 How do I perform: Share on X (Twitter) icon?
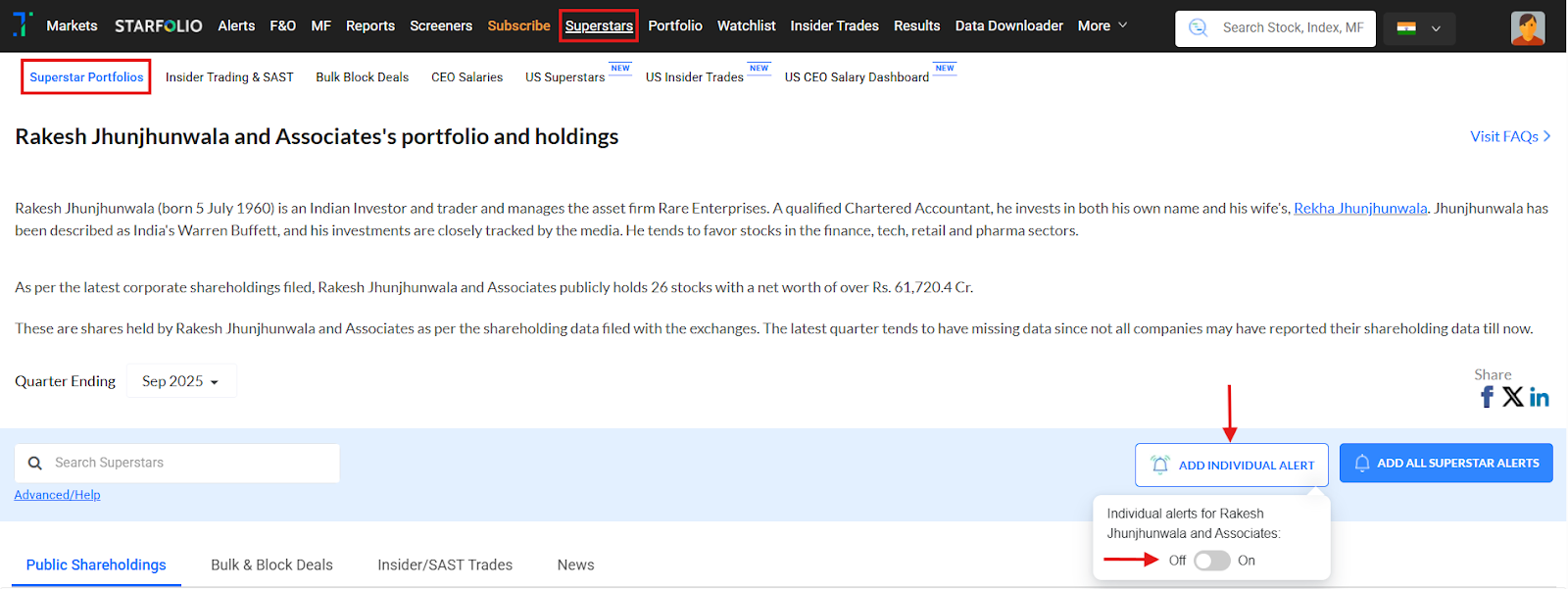pyautogui.click(x=1512, y=397)
